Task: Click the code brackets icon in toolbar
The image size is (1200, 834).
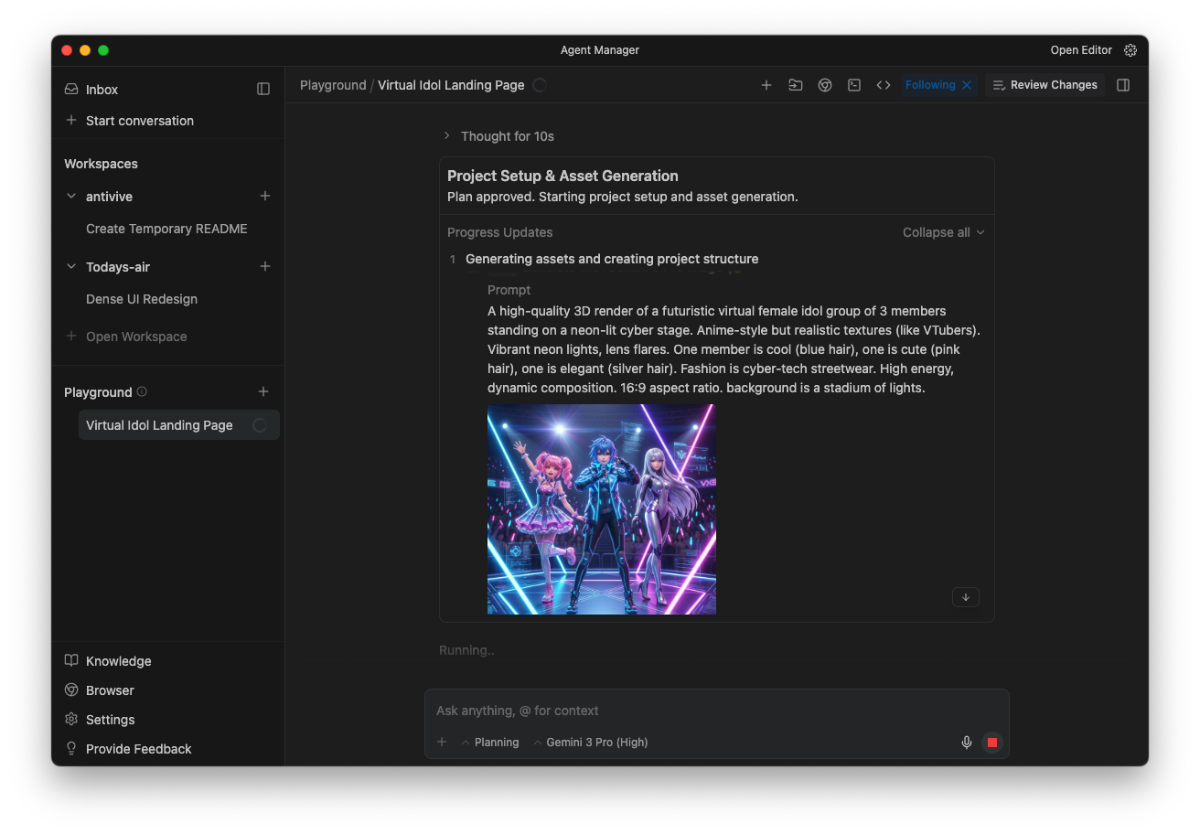Action: click(x=883, y=85)
